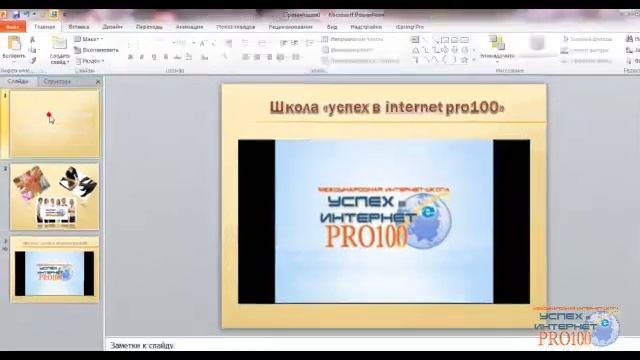Click the Columns icon in paragraph group
640x360 pixels.
click(x=296, y=57)
